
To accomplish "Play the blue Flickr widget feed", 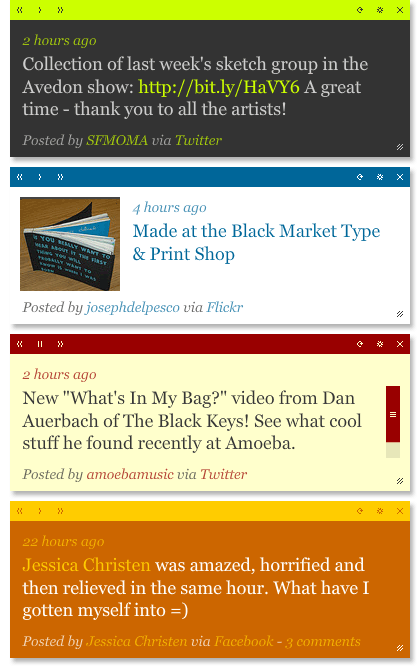I will (40, 177).
